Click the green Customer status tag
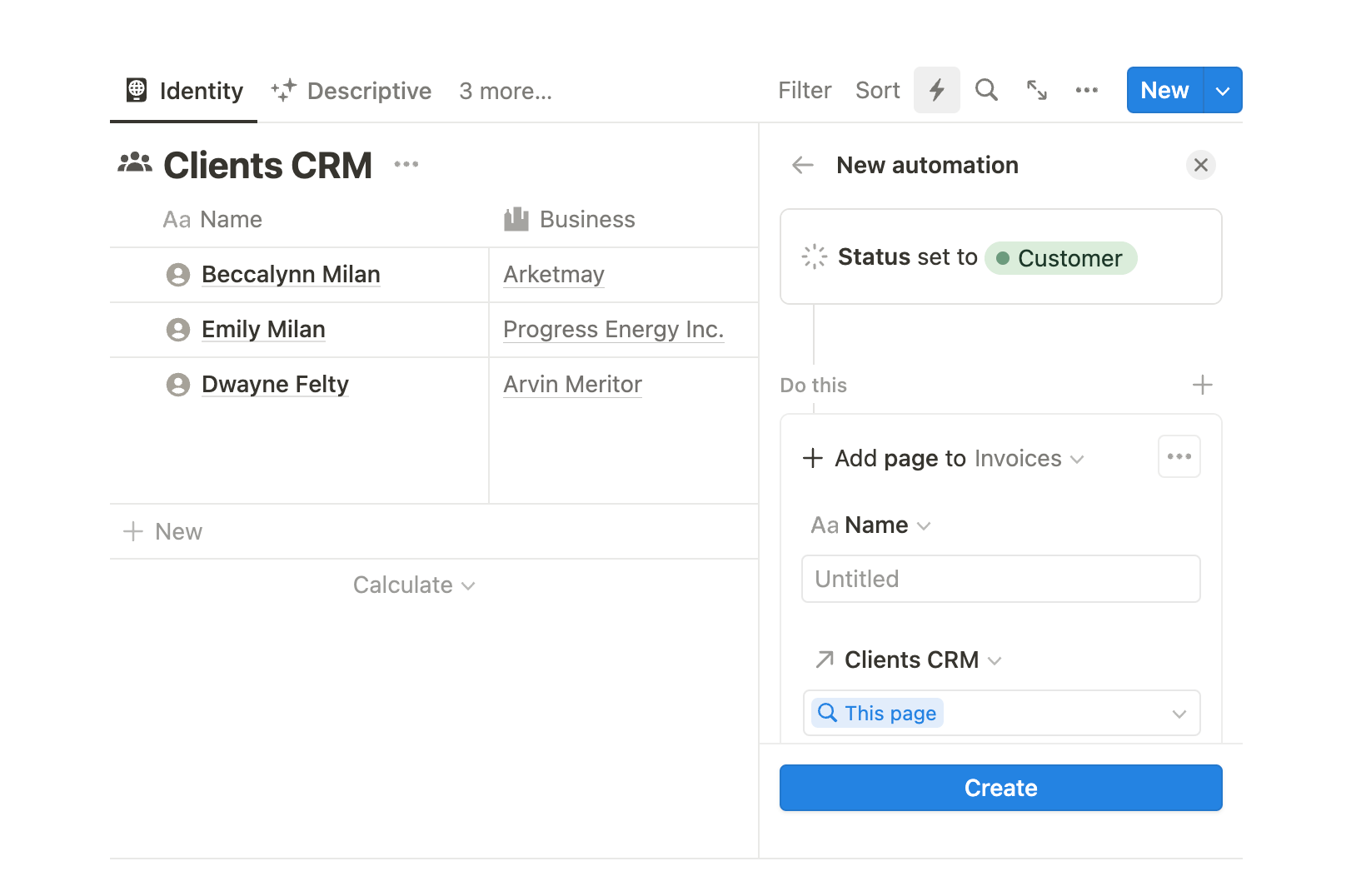Image resolution: width=1361 pixels, height=896 pixels. 1059,258
